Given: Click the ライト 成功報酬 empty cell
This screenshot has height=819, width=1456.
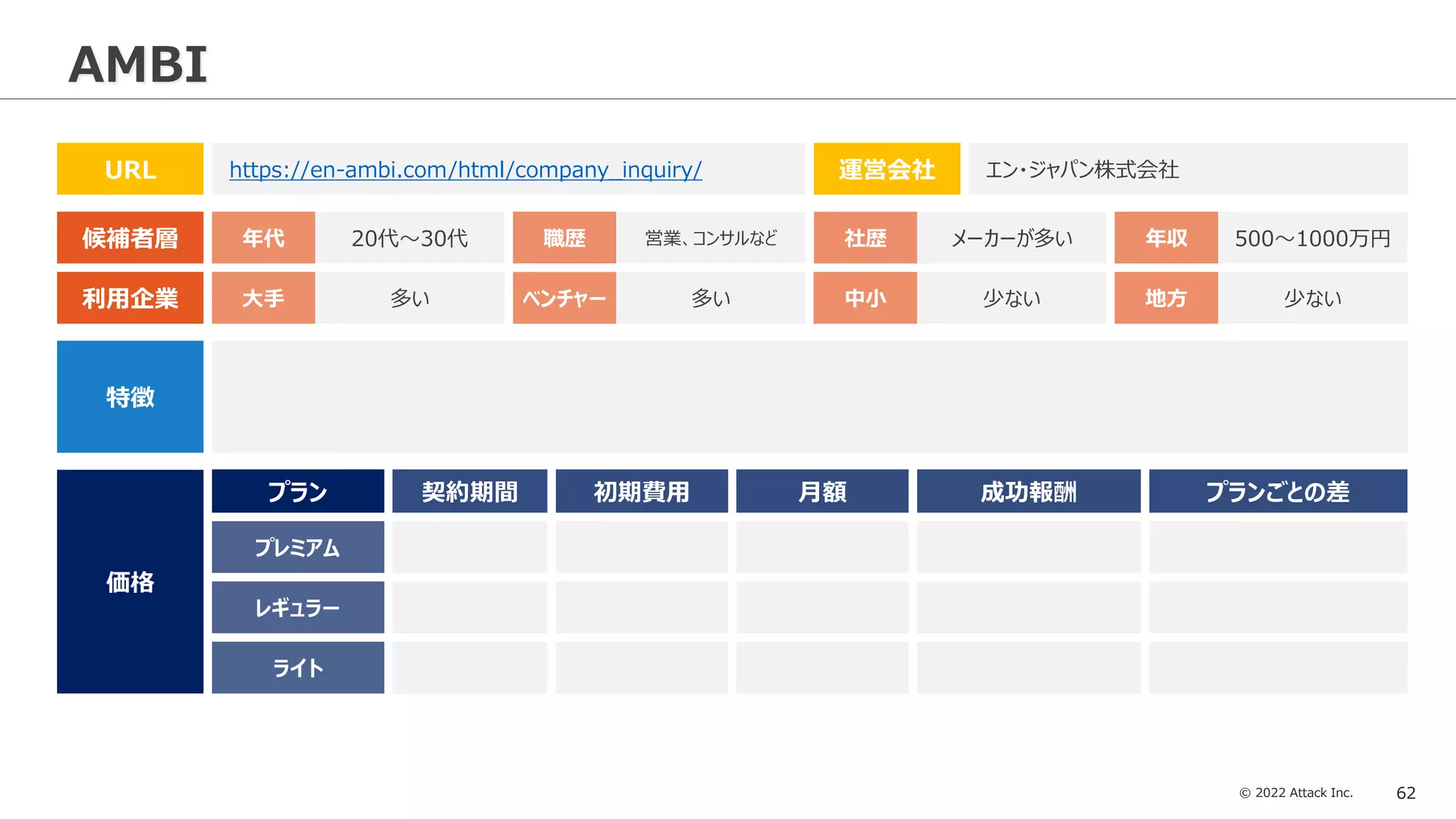Looking at the screenshot, I should tap(1029, 668).
